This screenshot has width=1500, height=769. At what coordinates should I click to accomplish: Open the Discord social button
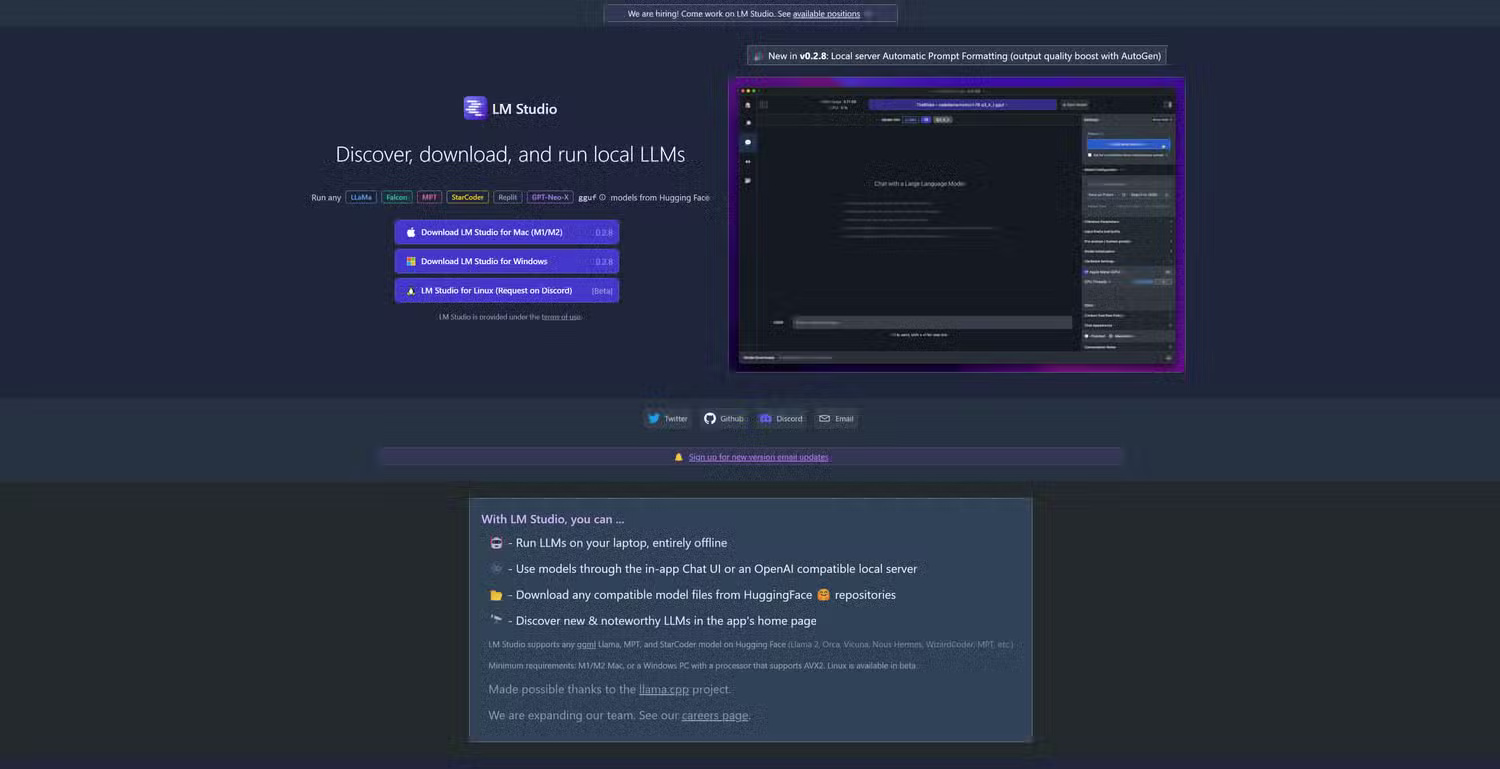pyautogui.click(x=781, y=419)
